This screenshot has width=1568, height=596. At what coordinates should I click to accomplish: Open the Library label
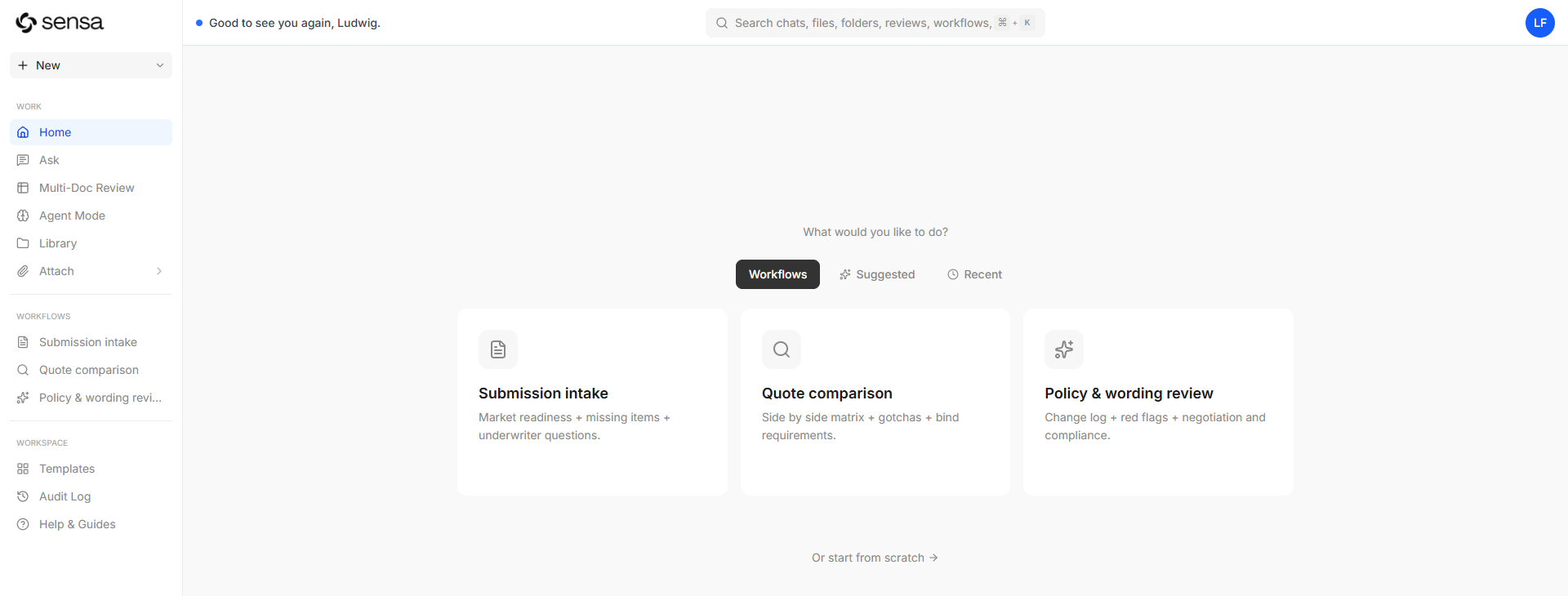pos(58,243)
